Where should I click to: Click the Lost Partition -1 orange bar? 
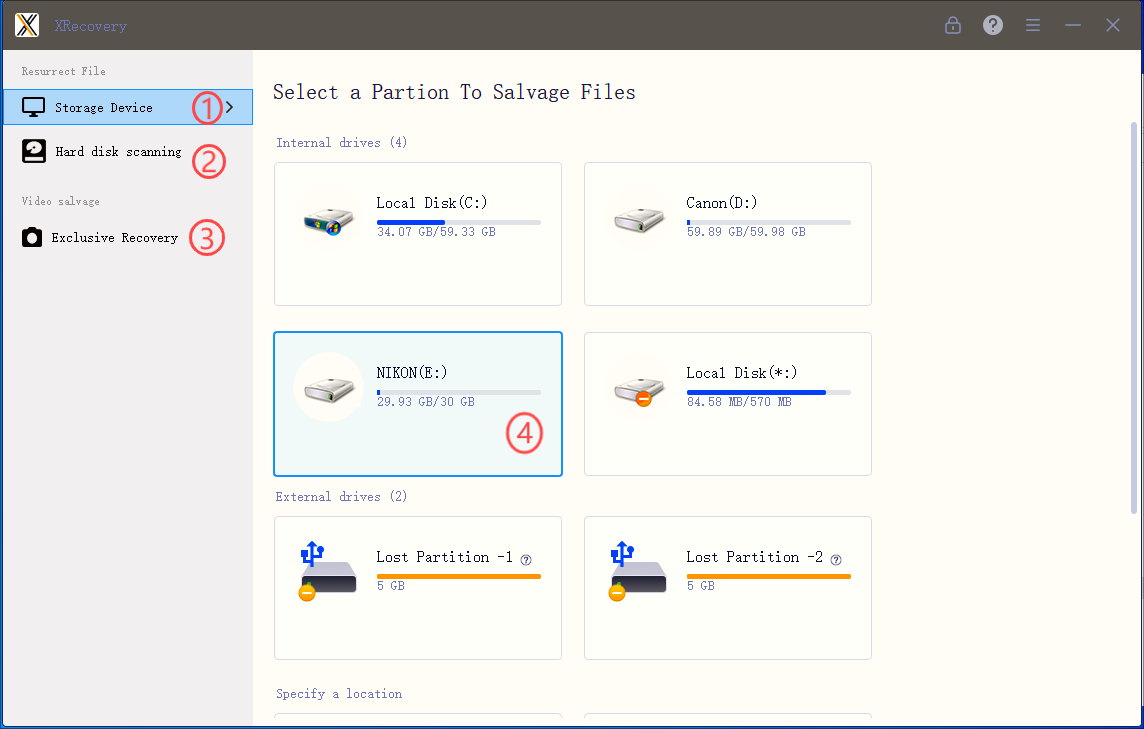458,576
